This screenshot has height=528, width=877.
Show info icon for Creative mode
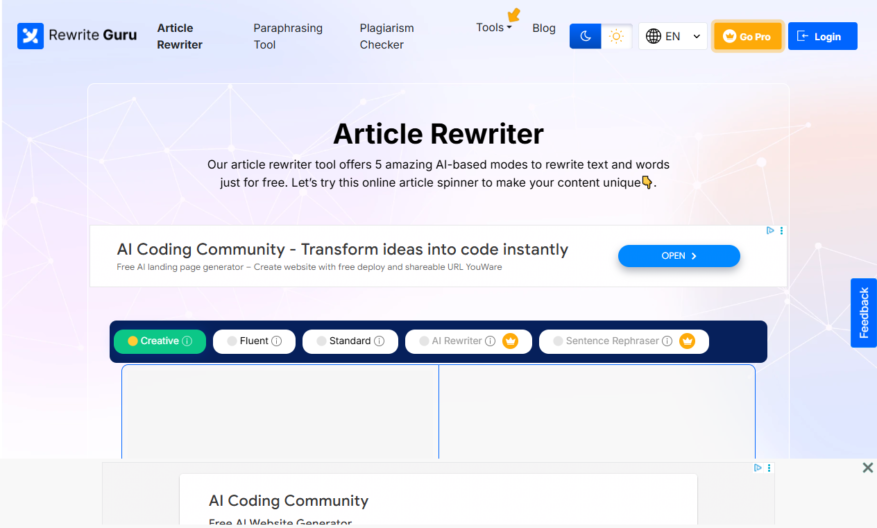(187, 341)
